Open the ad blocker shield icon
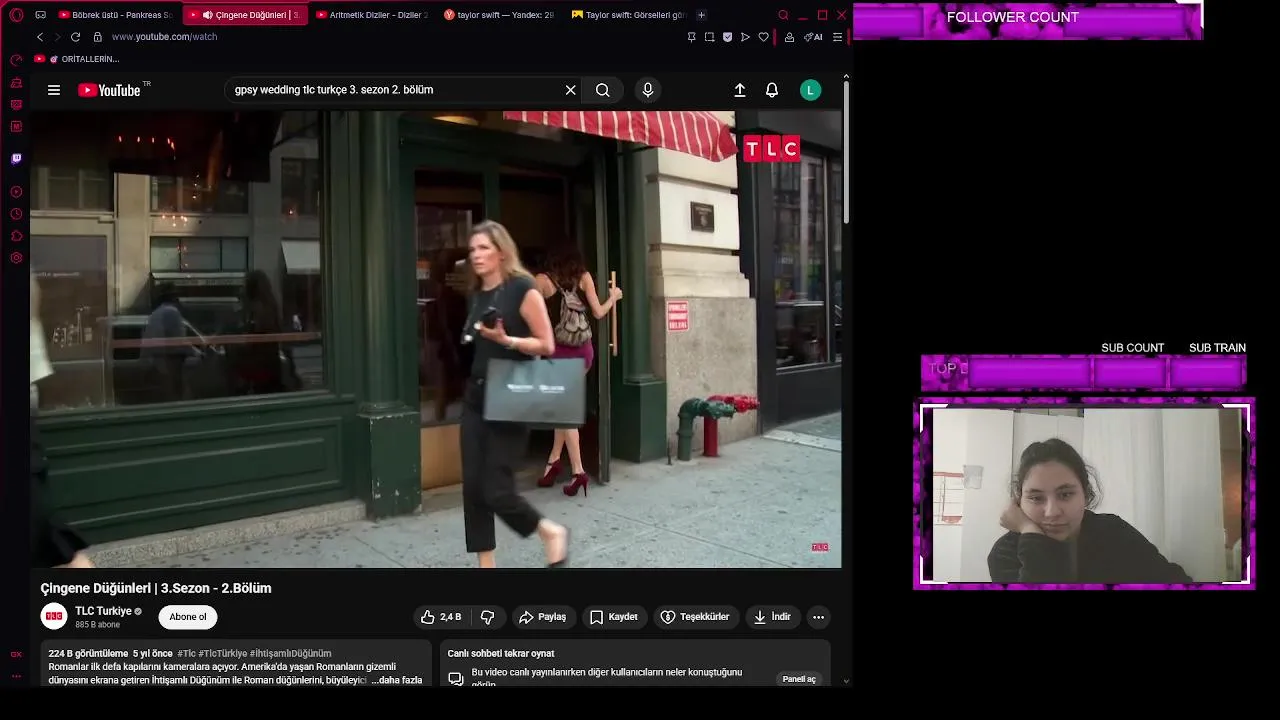Image resolution: width=1280 pixels, height=720 pixels. point(727,37)
